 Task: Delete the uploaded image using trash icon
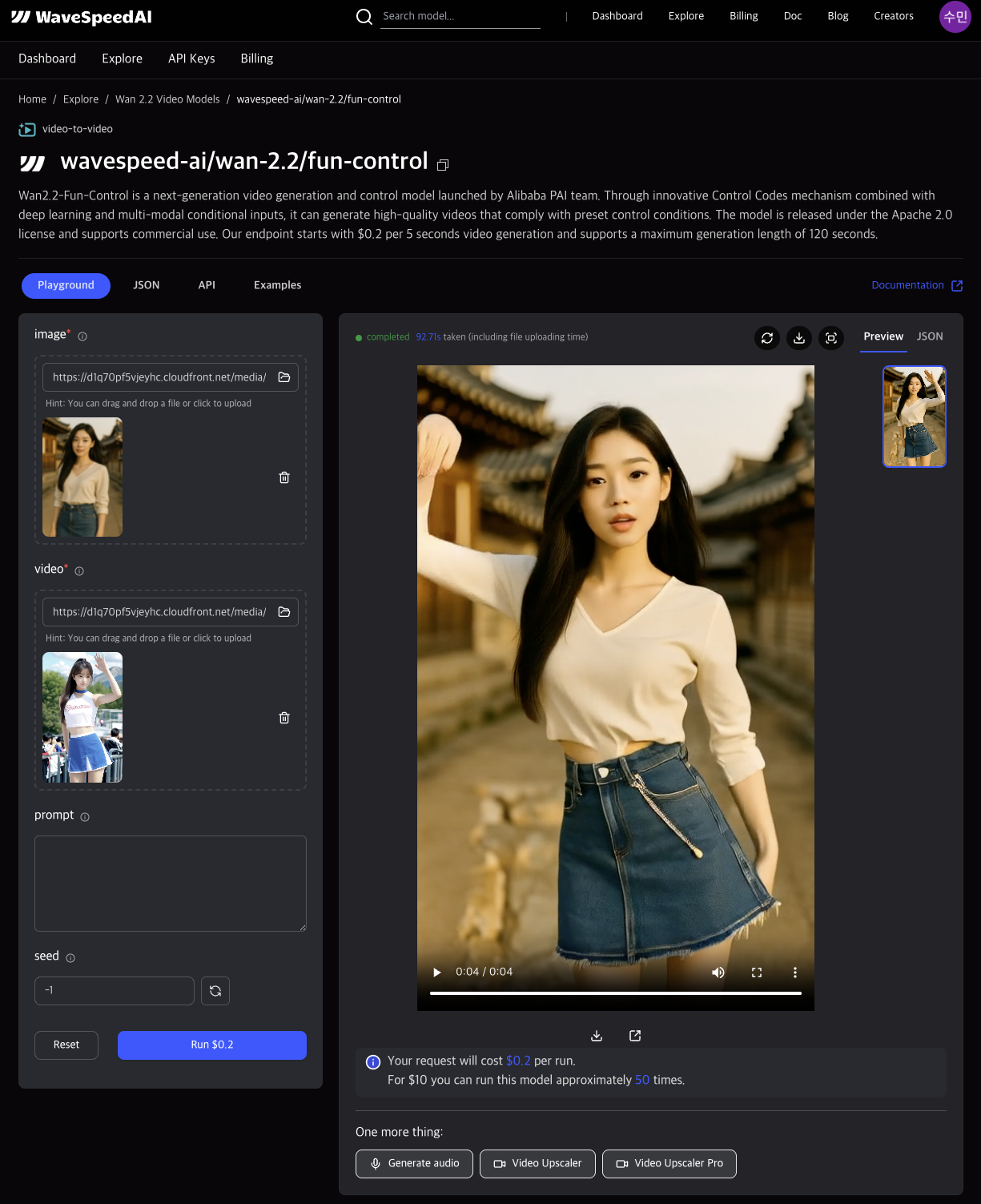tap(284, 477)
